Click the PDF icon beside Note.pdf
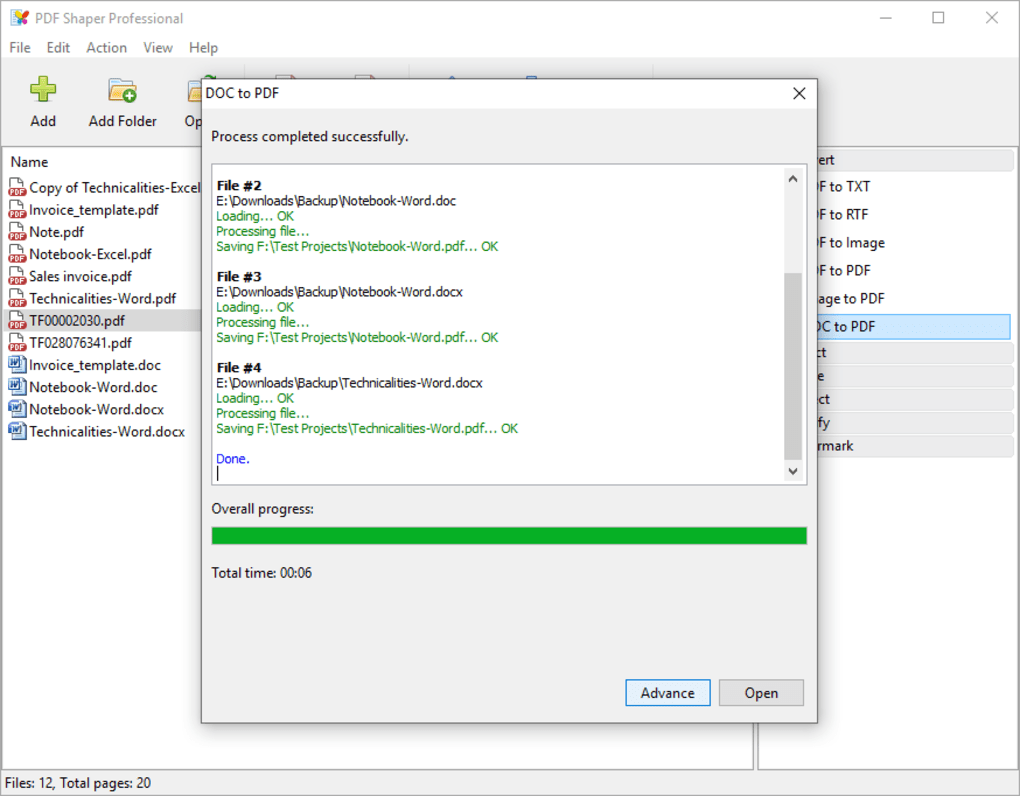This screenshot has height=796, width=1020. pyautogui.click(x=17, y=231)
